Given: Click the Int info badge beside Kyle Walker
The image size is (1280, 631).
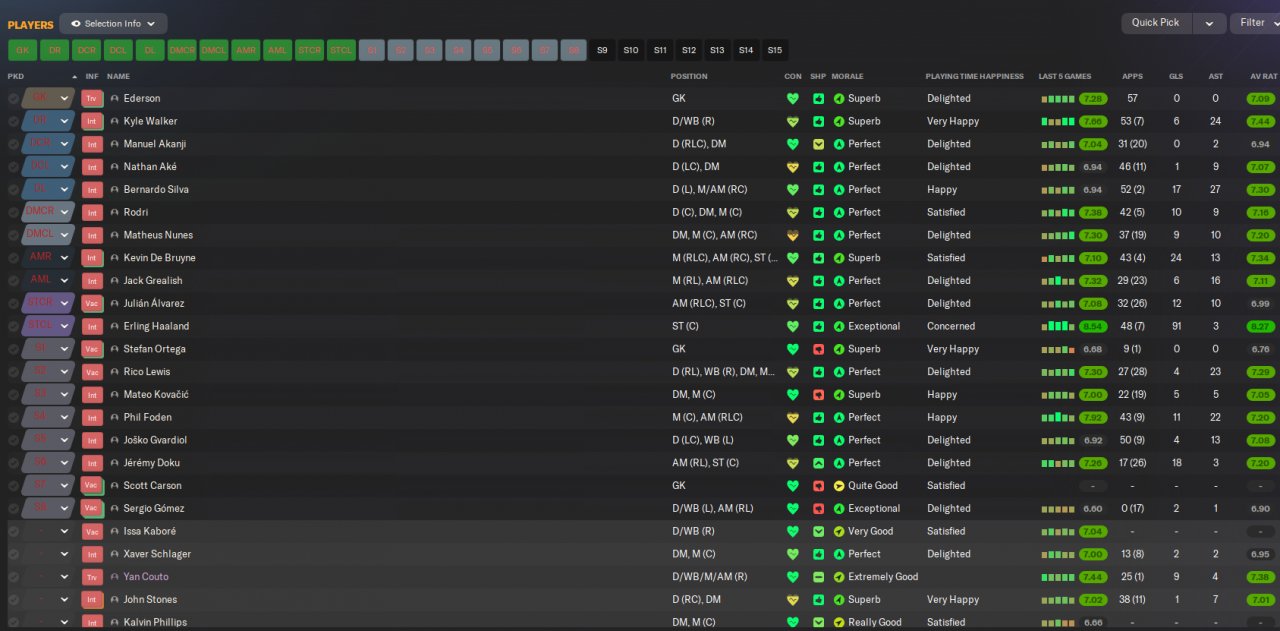Looking at the screenshot, I should [x=92, y=122].
